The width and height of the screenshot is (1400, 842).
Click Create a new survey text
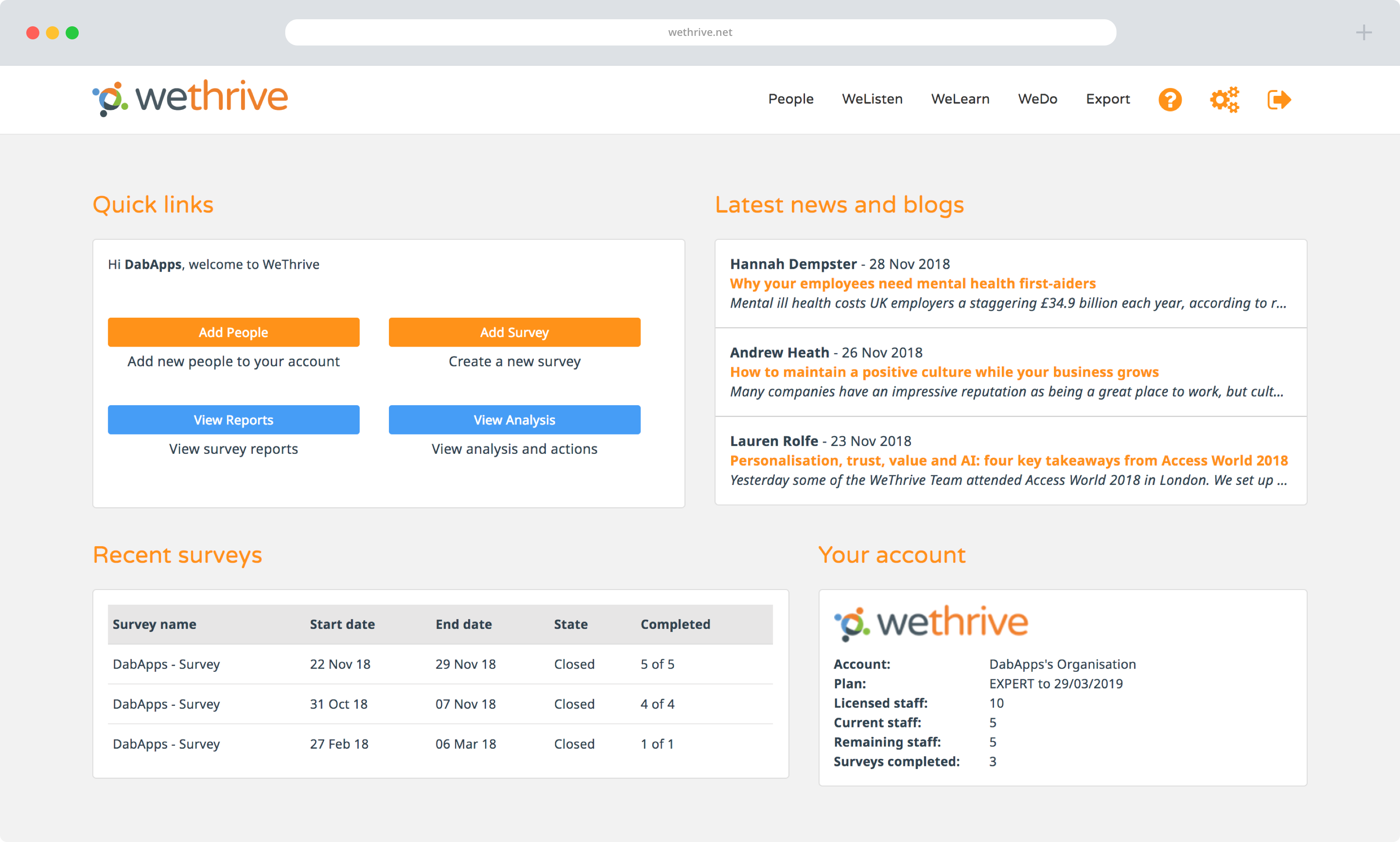(514, 361)
